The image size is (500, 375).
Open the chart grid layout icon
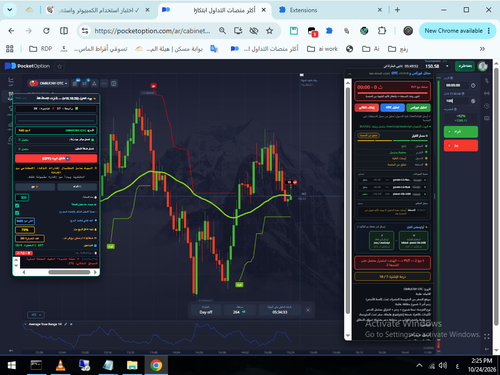click(114, 83)
